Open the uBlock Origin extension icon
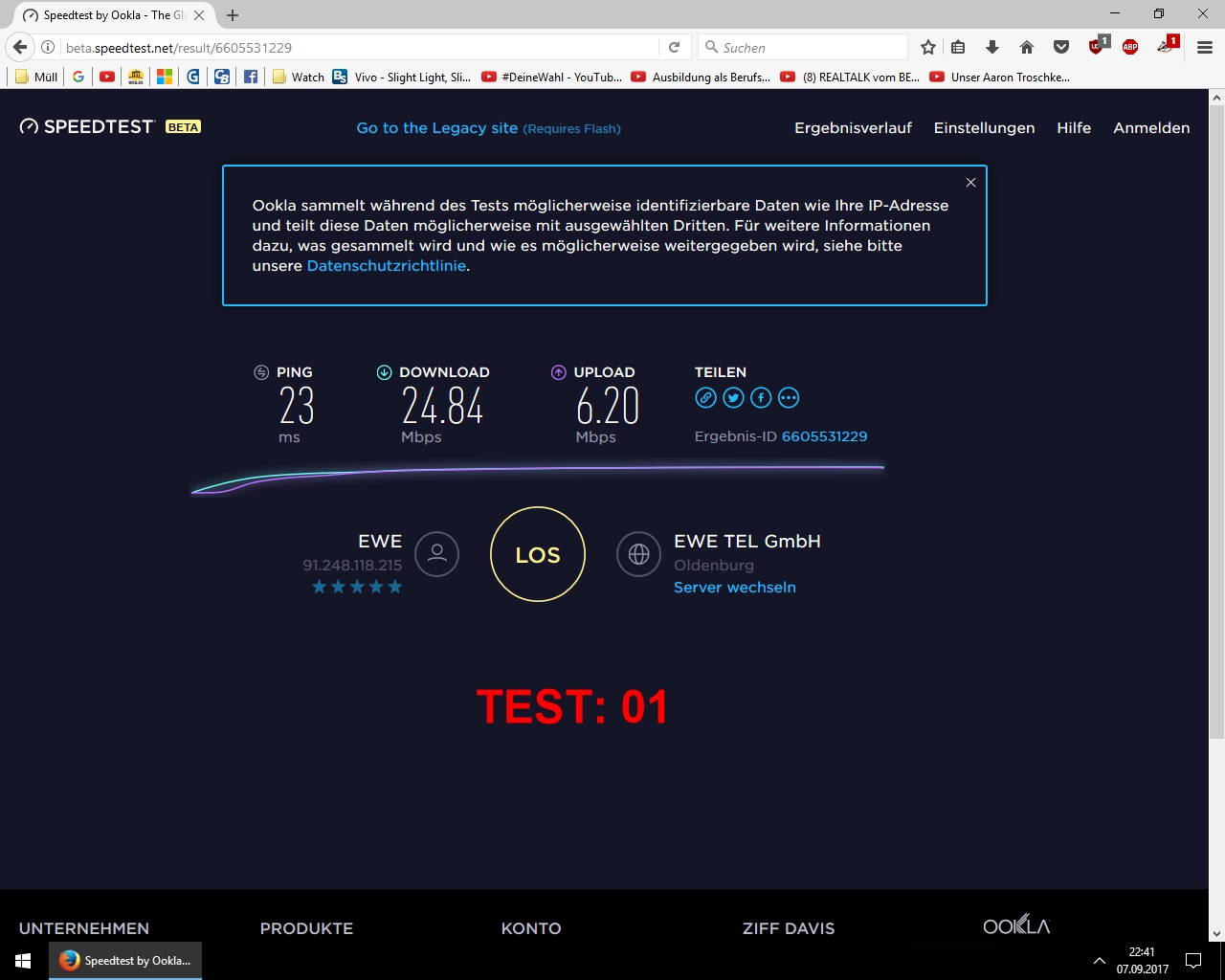The height and width of the screenshot is (980, 1225). (1098, 46)
